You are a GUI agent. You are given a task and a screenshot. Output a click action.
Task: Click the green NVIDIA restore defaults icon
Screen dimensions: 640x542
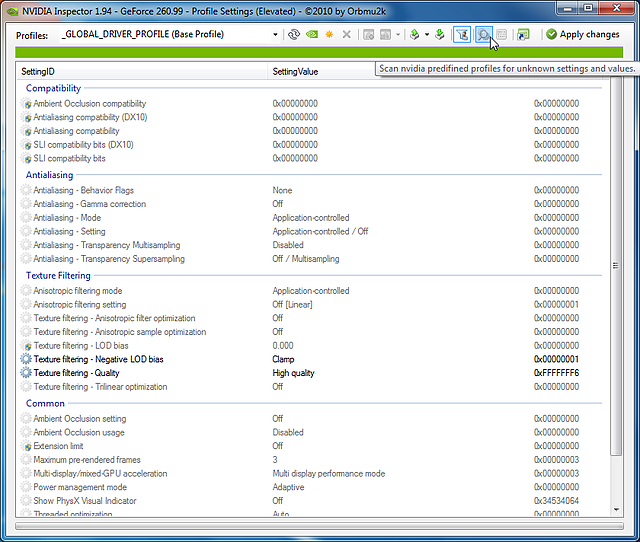click(x=312, y=35)
